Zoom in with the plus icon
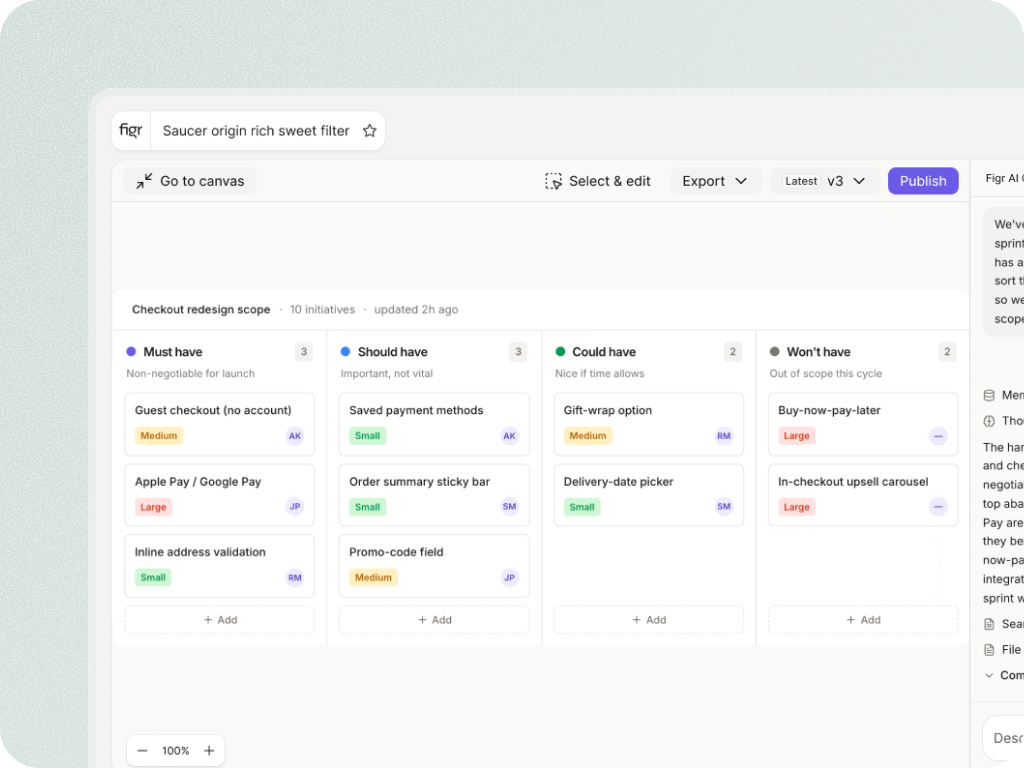Viewport: 1024px width, 768px height. tap(209, 750)
